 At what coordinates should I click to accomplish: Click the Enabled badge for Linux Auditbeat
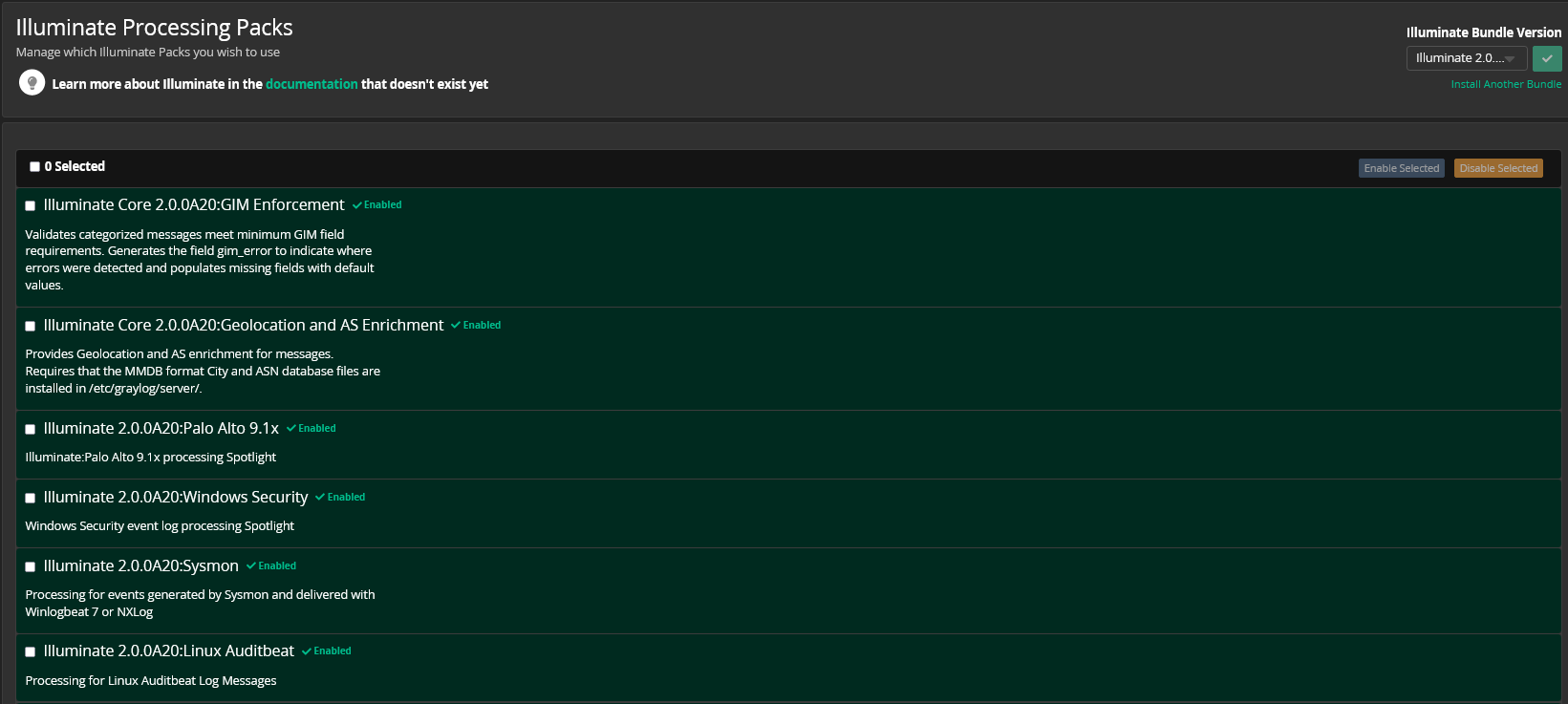(x=327, y=651)
